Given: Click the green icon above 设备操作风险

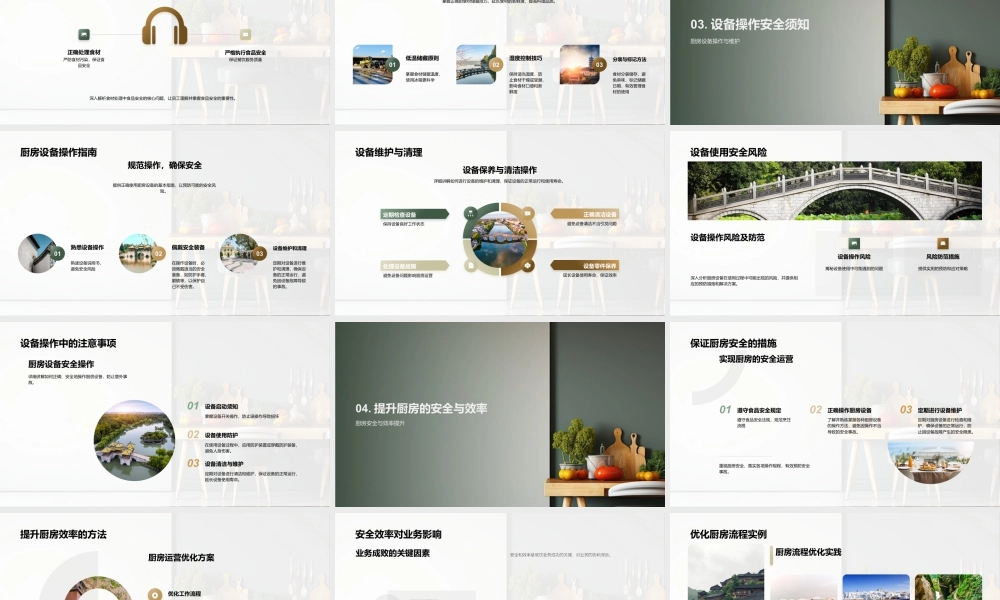Looking at the screenshot, I should [854, 243].
